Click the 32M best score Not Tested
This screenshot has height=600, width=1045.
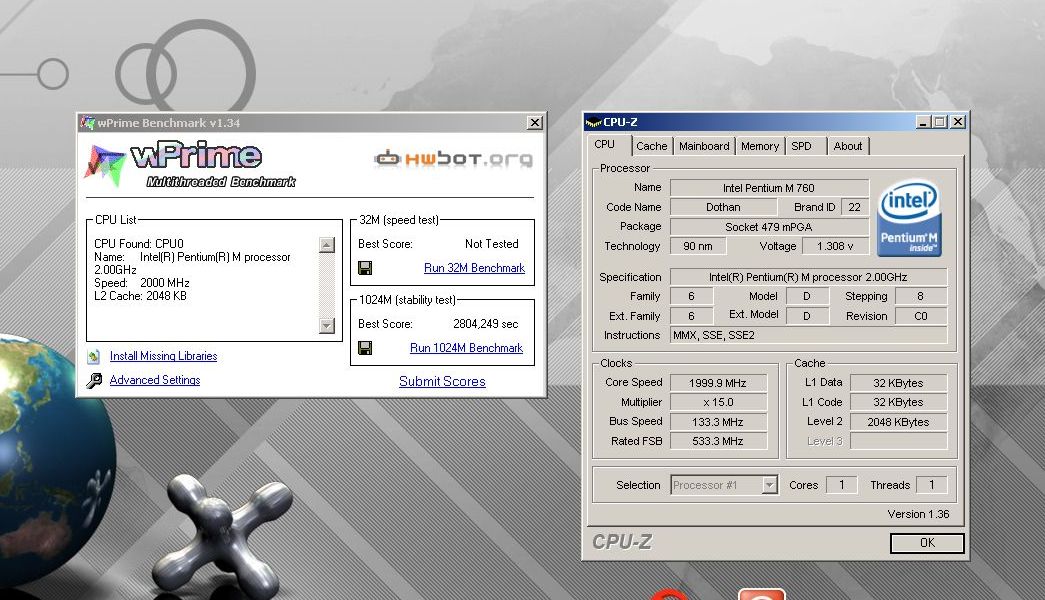point(492,244)
